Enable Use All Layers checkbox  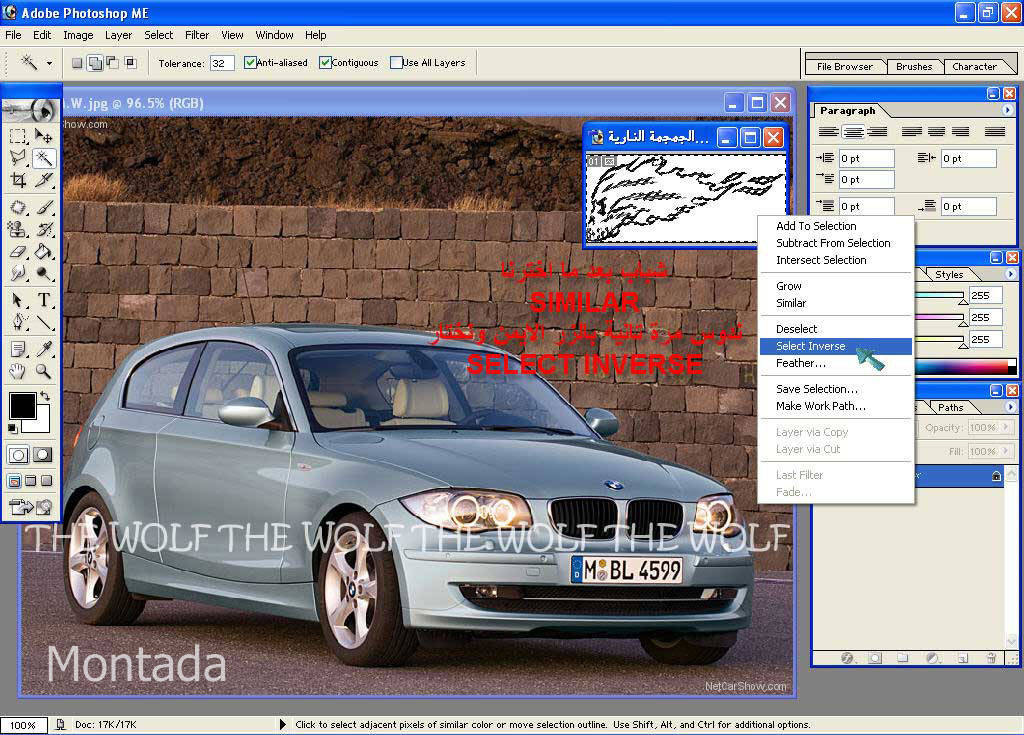(396, 63)
